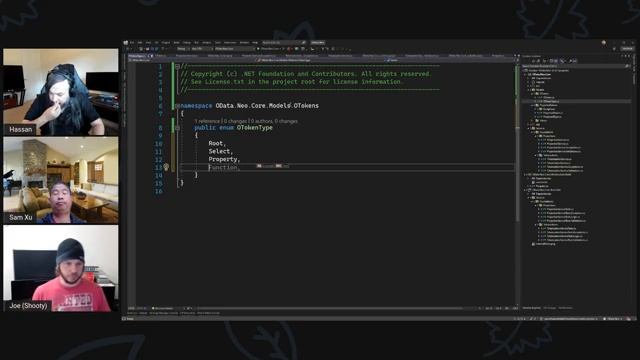
Task: Select the highlighted file in Solution Explorer tree
Action: click(x=576, y=101)
